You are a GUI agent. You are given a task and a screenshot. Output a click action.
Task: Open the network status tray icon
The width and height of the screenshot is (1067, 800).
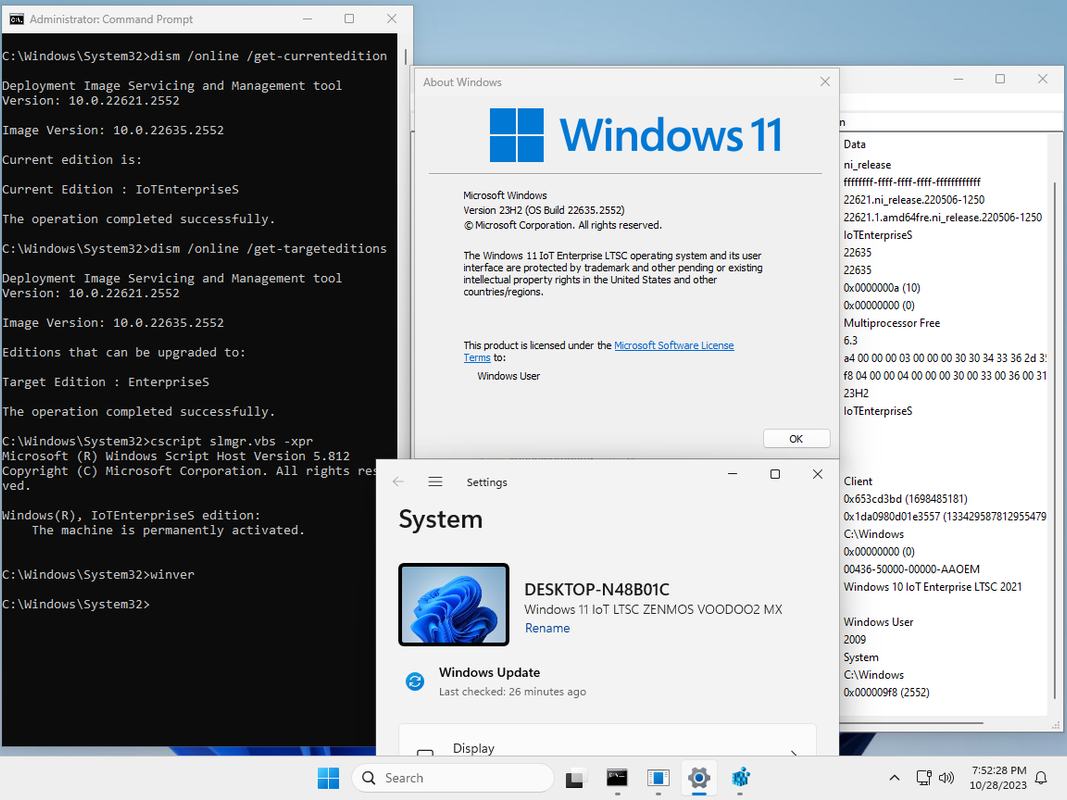point(923,778)
